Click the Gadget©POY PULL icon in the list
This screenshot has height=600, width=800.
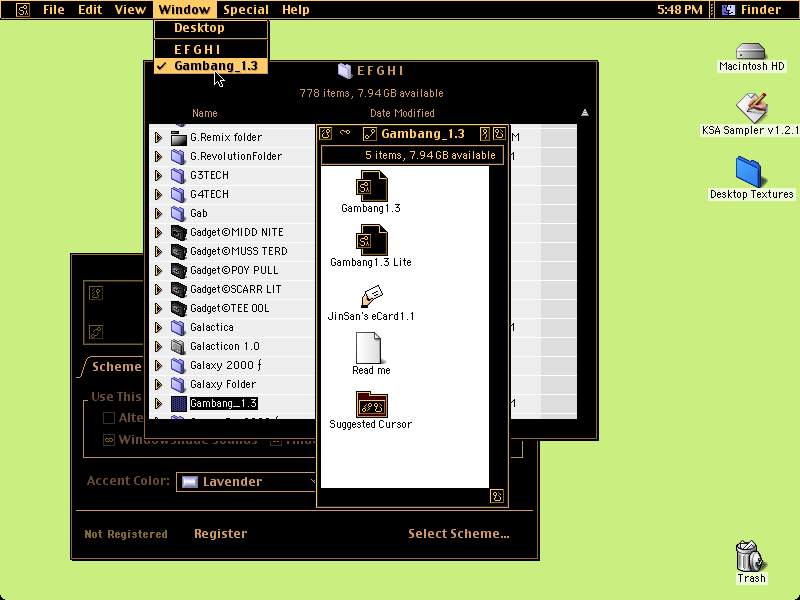(178, 270)
